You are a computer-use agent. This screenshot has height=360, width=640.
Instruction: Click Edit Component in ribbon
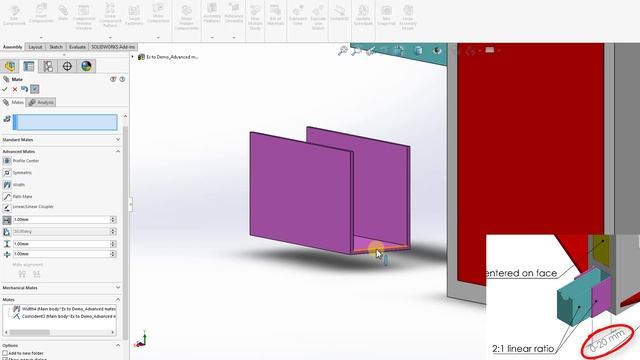click(14, 16)
